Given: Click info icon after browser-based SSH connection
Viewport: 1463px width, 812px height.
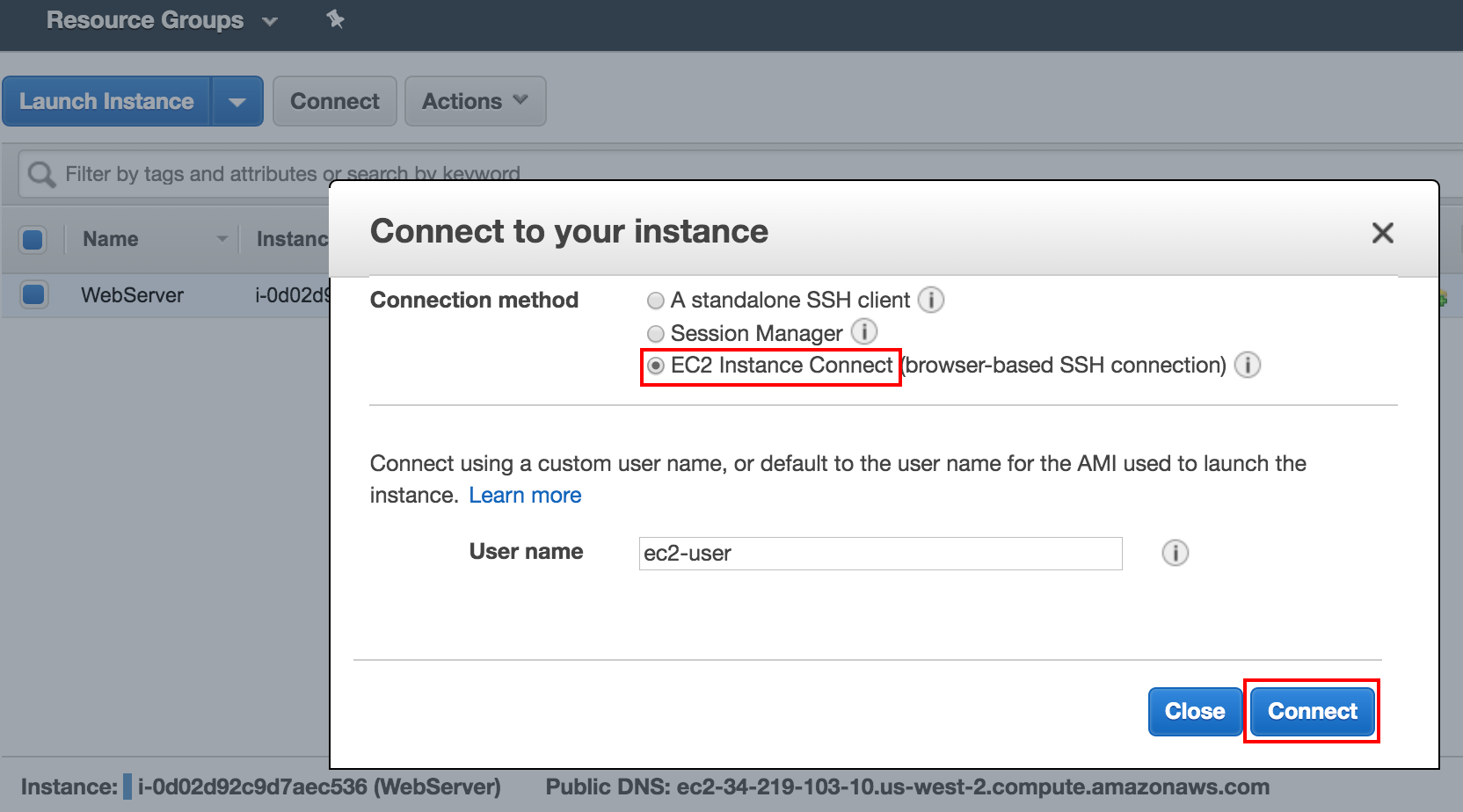Looking at the screenshot, I should pyautogui.click(x=1247, y=365).
